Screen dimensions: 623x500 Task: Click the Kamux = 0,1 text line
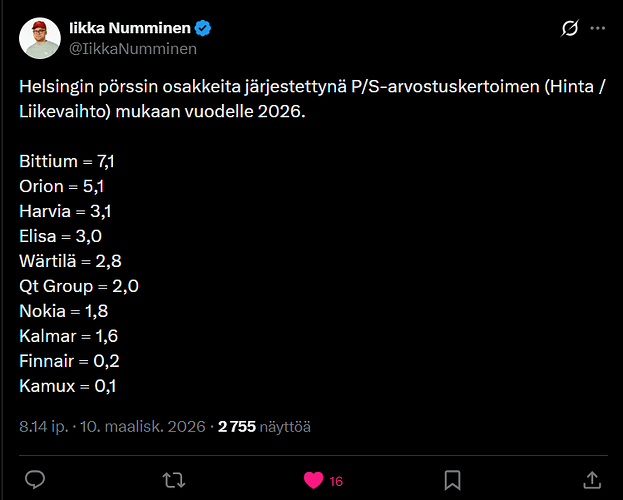pos(68,386)
